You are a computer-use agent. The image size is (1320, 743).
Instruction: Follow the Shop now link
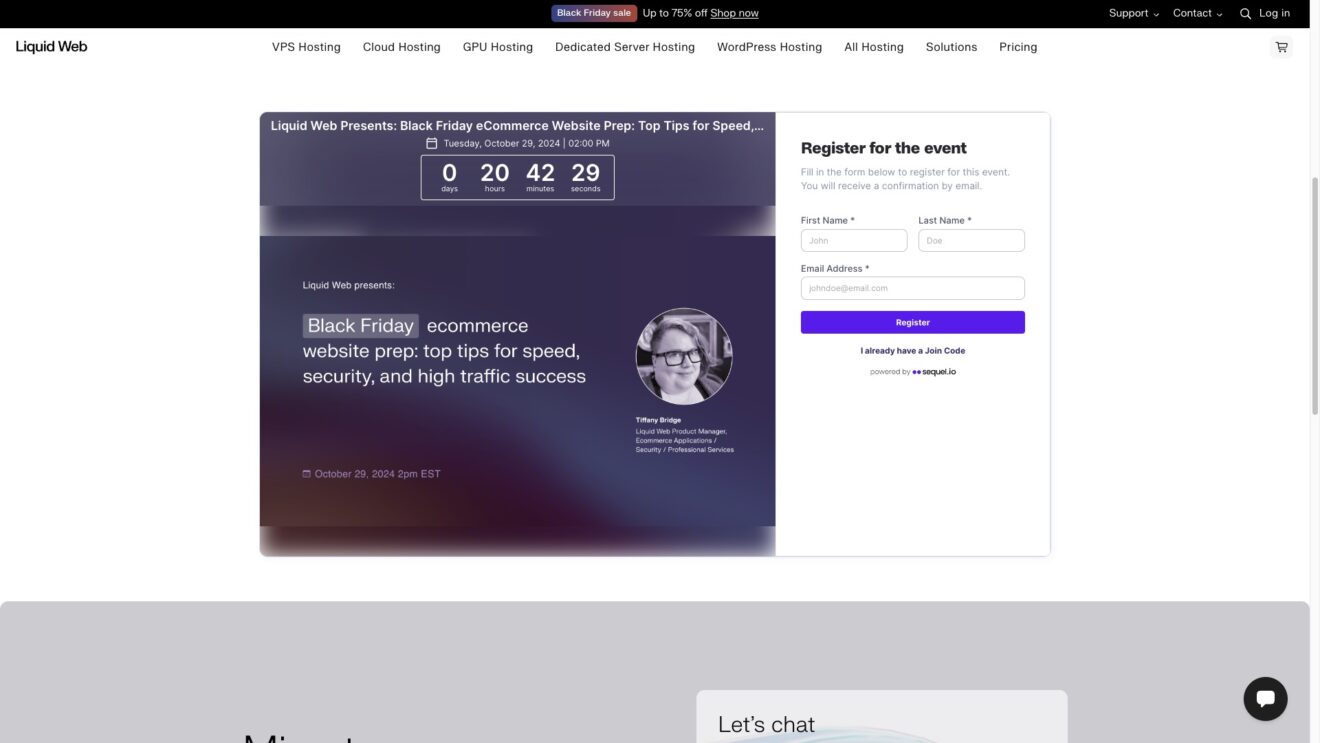tap(734, 13)
